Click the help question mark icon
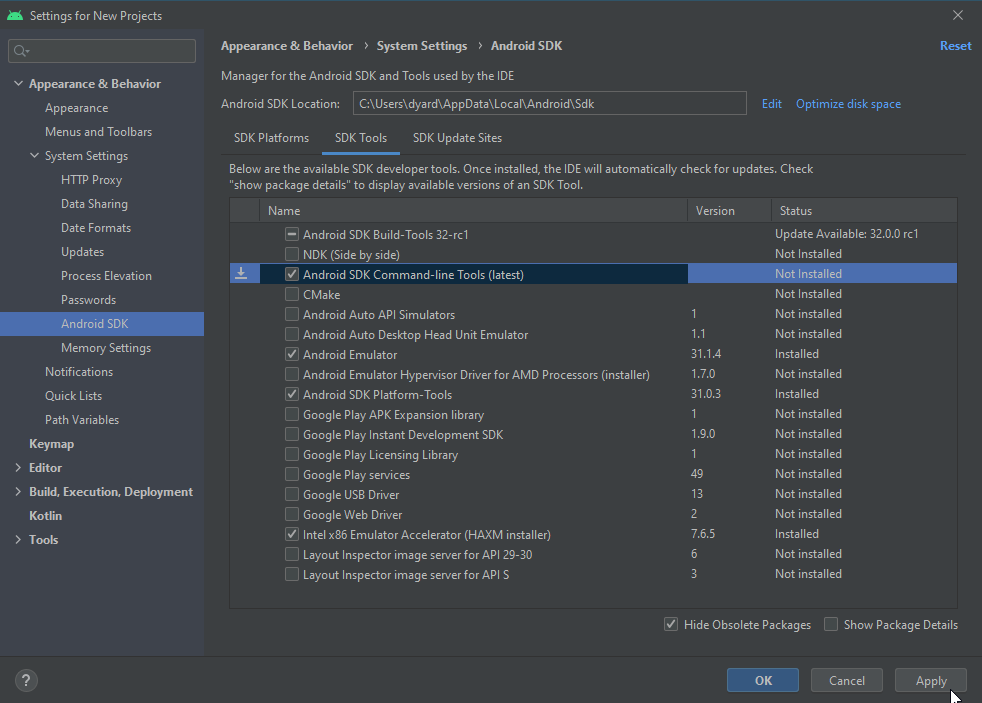 click(x=27, y=681)
